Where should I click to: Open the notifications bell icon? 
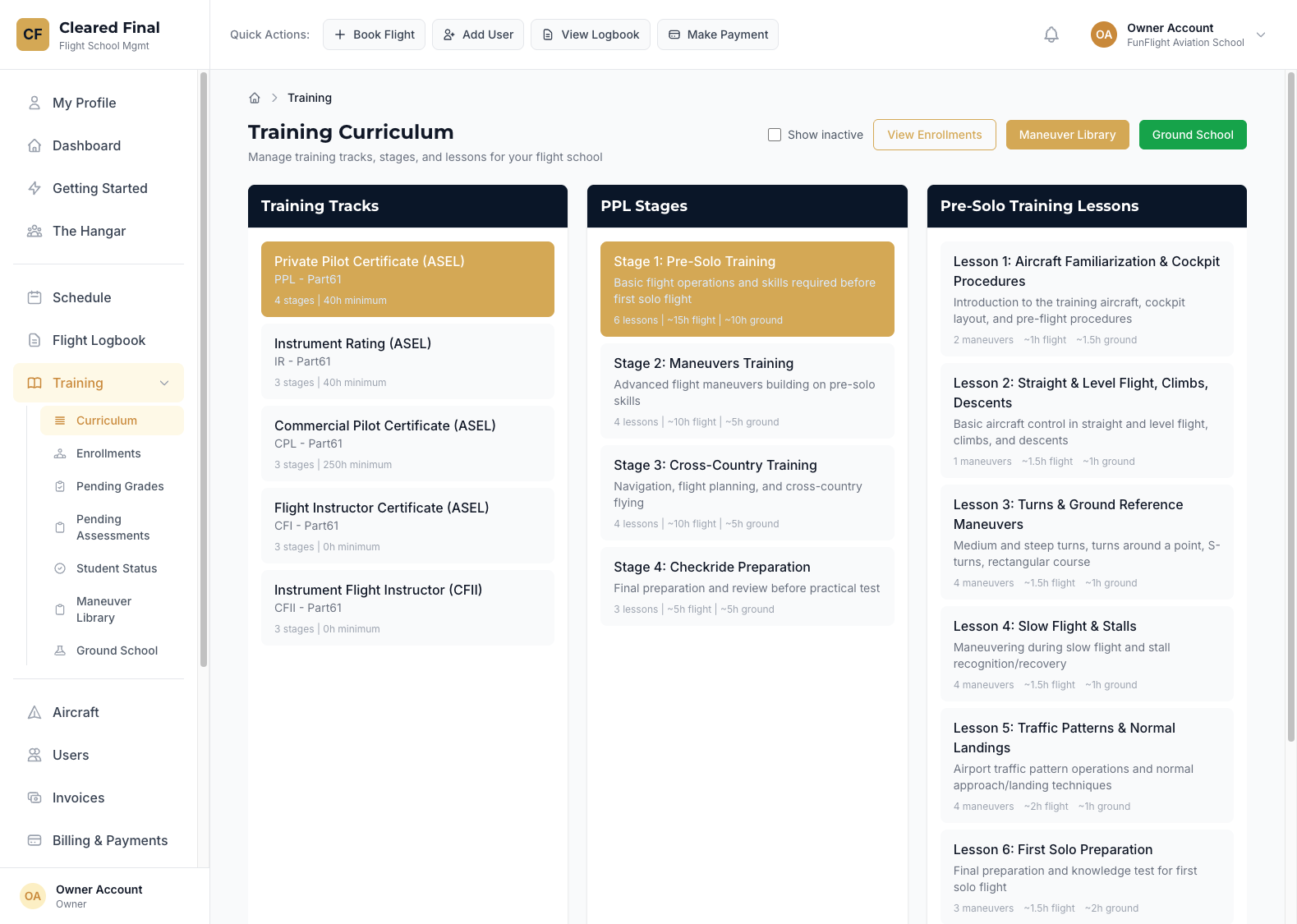click(1051, 34)
